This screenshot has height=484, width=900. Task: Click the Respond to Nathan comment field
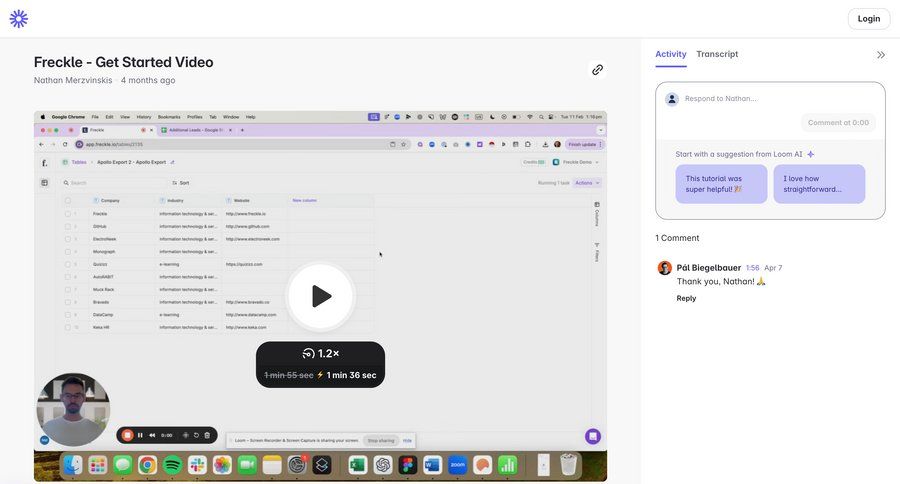pos(770,98)
